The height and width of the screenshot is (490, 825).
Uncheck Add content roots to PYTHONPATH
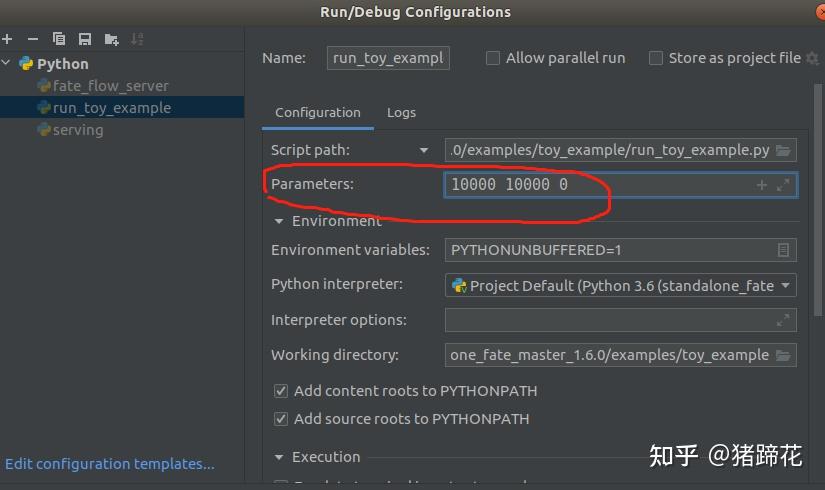pos(281,391)
